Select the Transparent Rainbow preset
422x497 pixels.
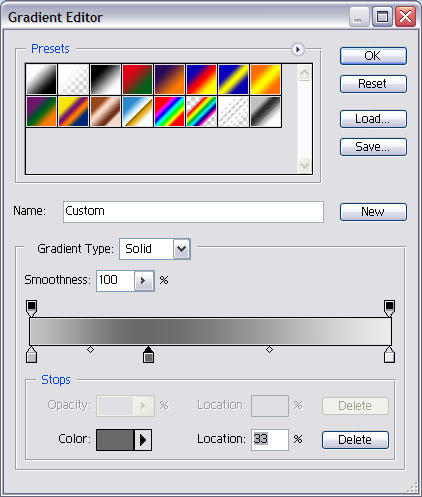pyautogui.click(x=201, y=112)
